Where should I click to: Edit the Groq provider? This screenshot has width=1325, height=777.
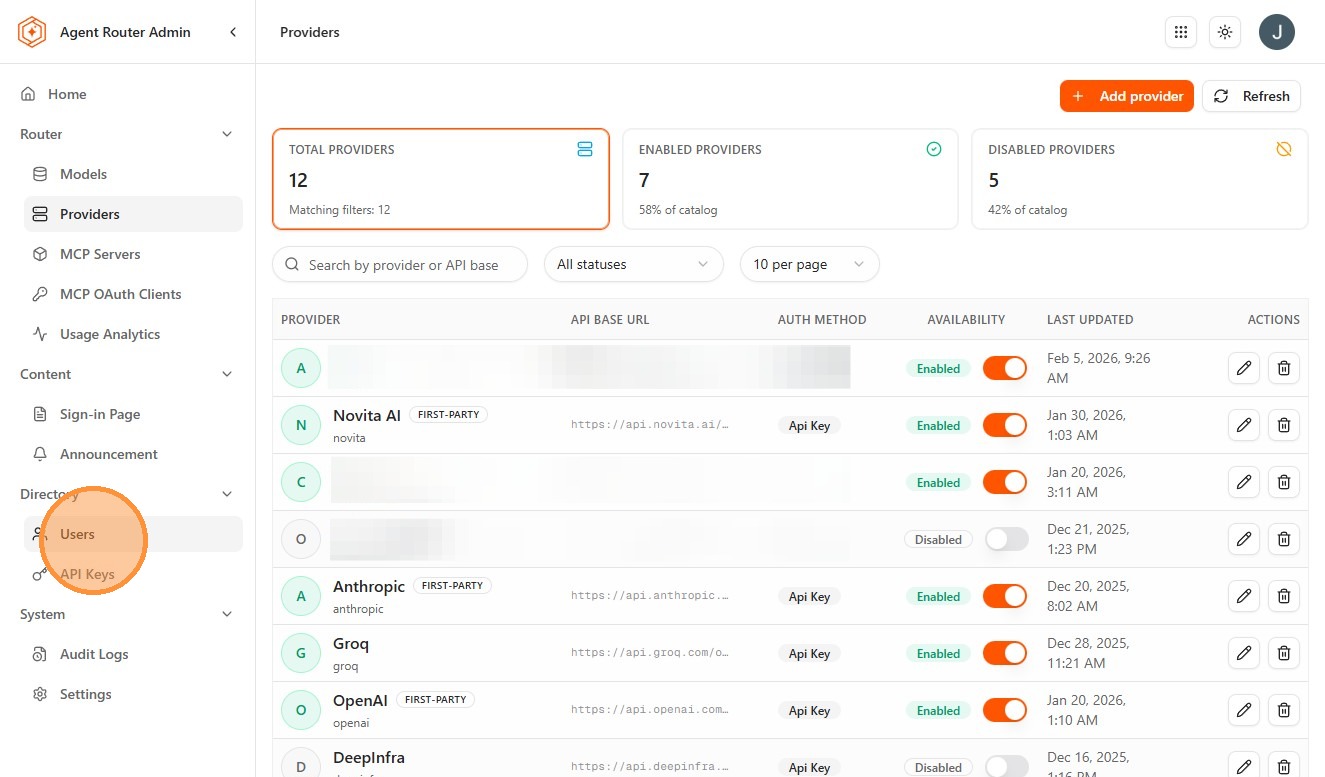point(1244,653)
